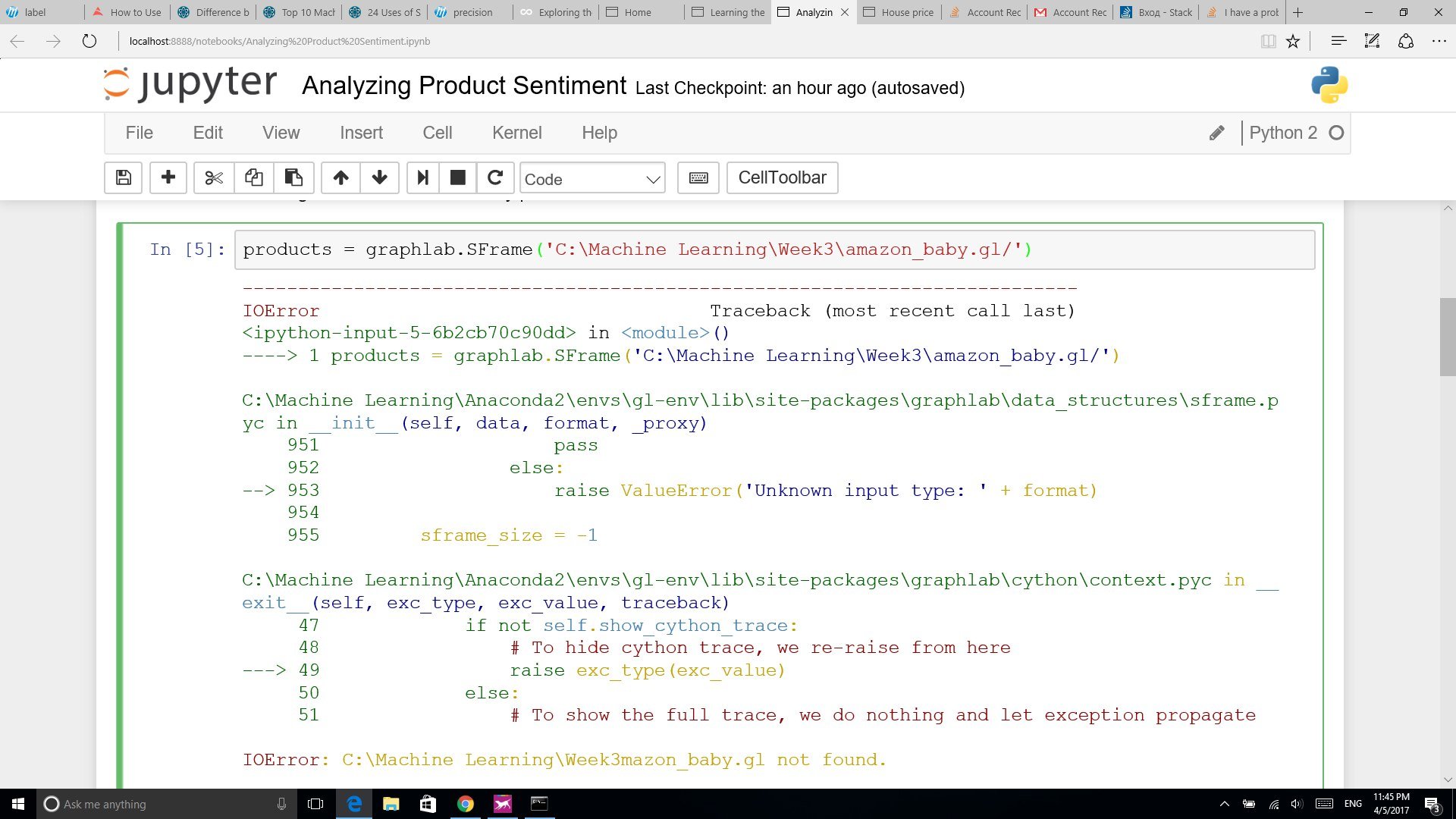This screenshot has height=819, width=1456.
Task: Open the Help menu
Action: [599, 133]
